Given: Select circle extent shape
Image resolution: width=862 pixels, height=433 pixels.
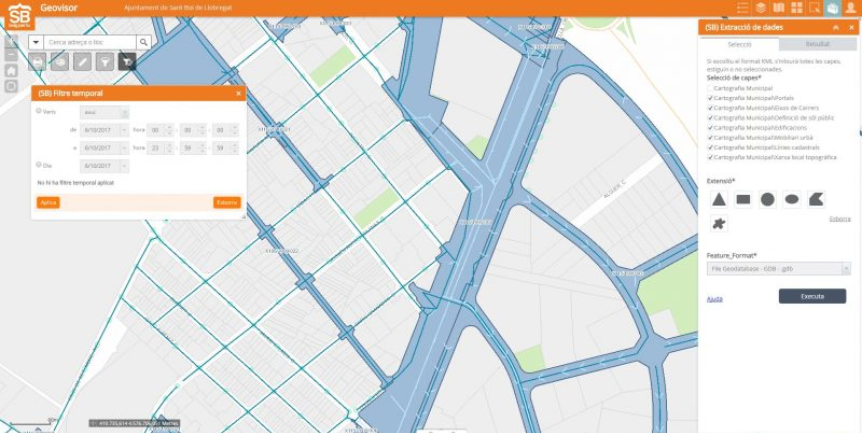Looking at the screenshot, I should (767, 199).
